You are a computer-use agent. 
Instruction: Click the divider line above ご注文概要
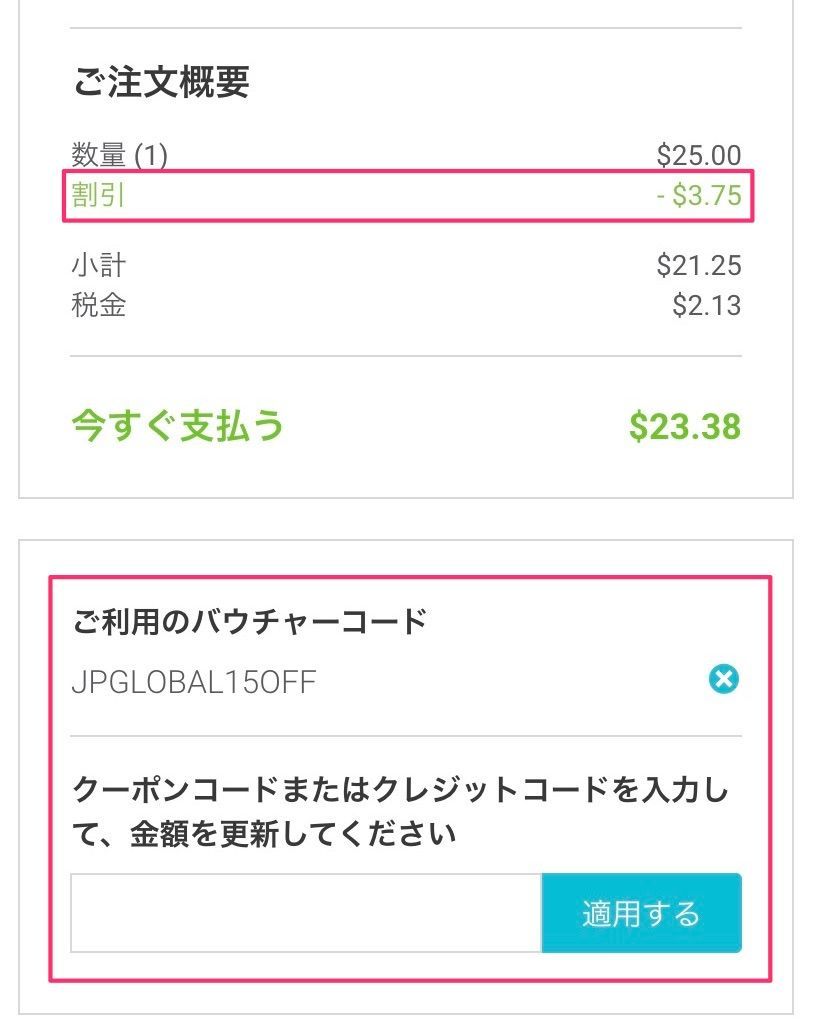pyautogui.click(x=406, y=28)
